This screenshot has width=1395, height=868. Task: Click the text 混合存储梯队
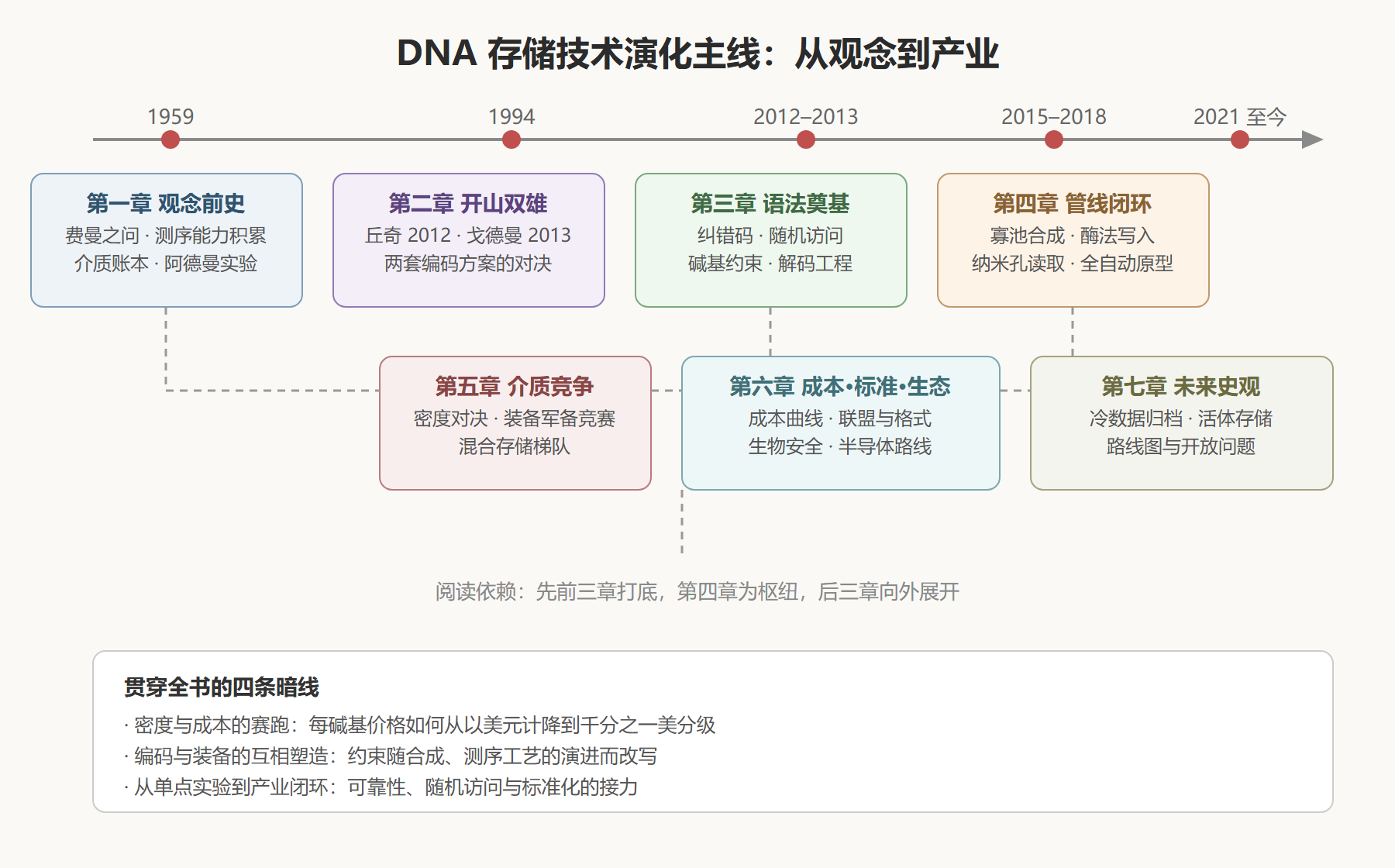click(x=515, y=446)
